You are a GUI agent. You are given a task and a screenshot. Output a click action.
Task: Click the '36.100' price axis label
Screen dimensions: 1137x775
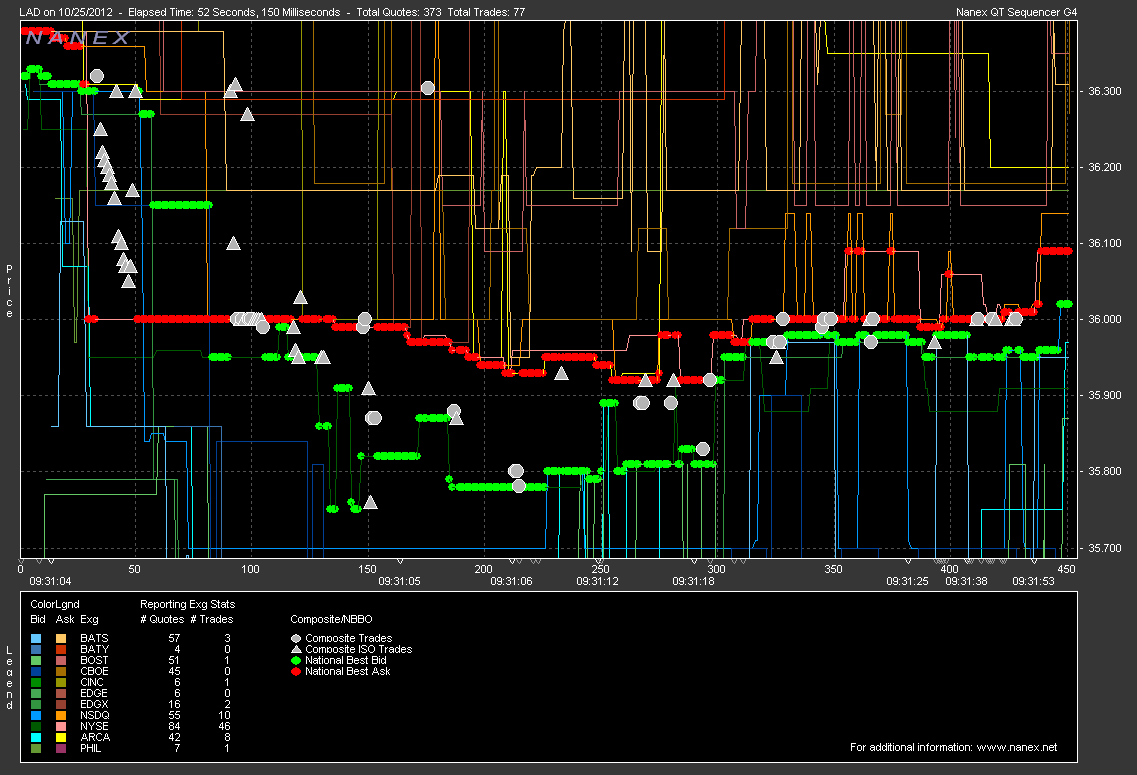click(1104, 244)
